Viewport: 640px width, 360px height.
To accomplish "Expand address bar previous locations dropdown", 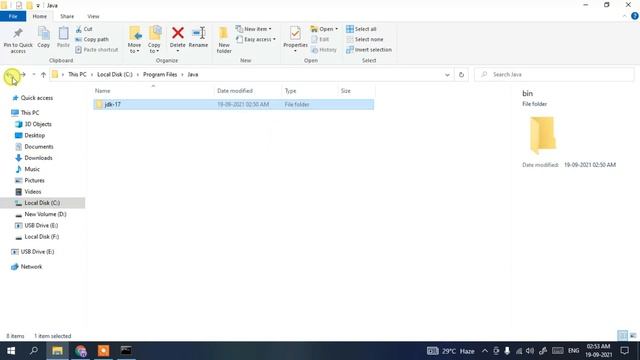I will point(447,75).
